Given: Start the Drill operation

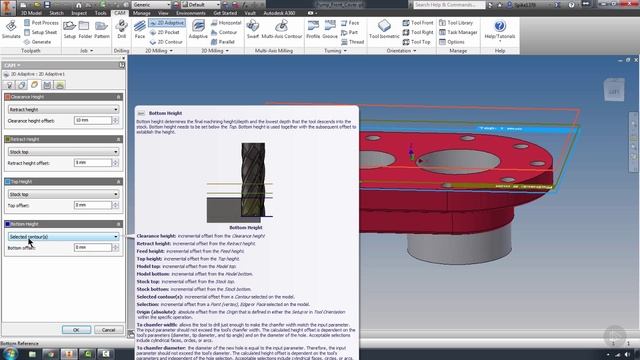Looking at the screenshot, I should [121, 29].
